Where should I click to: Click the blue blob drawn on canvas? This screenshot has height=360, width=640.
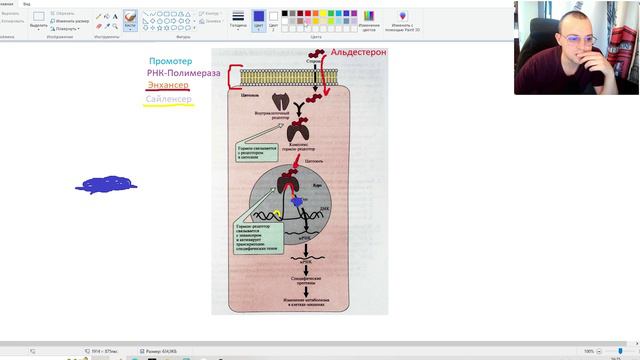pos(106,185)
